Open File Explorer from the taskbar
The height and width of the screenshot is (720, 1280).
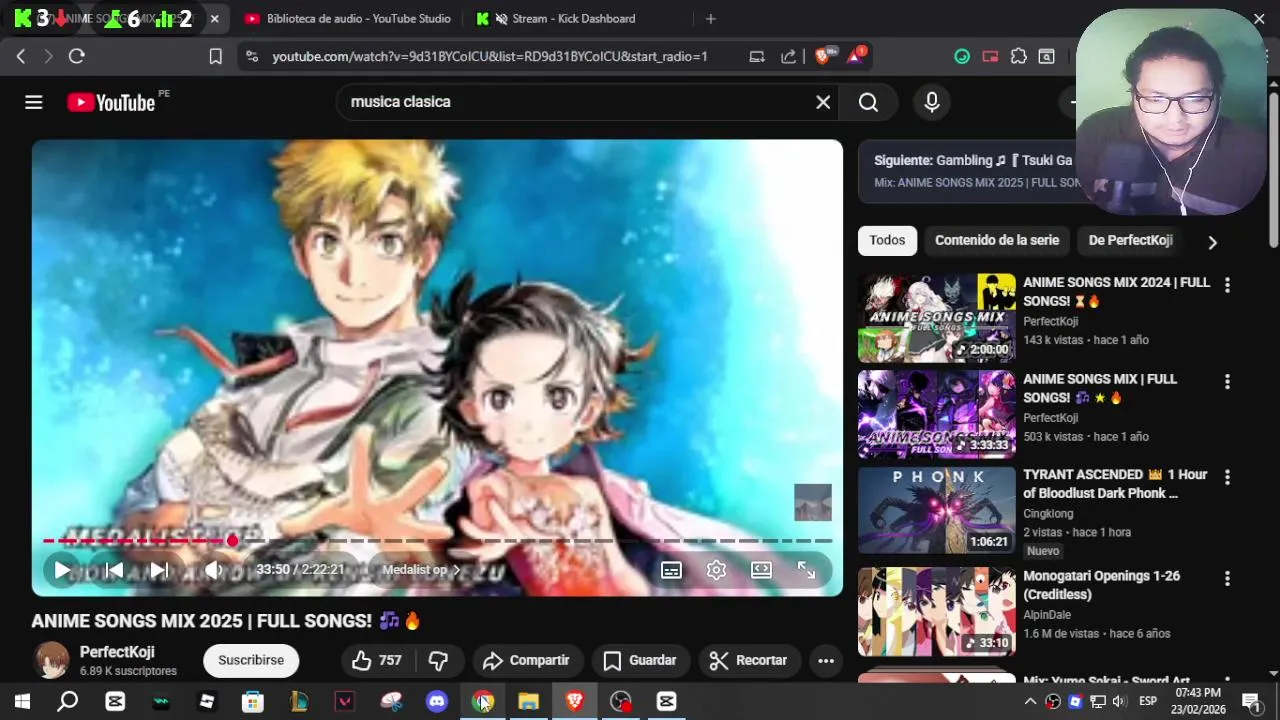(x=528, y=701)
